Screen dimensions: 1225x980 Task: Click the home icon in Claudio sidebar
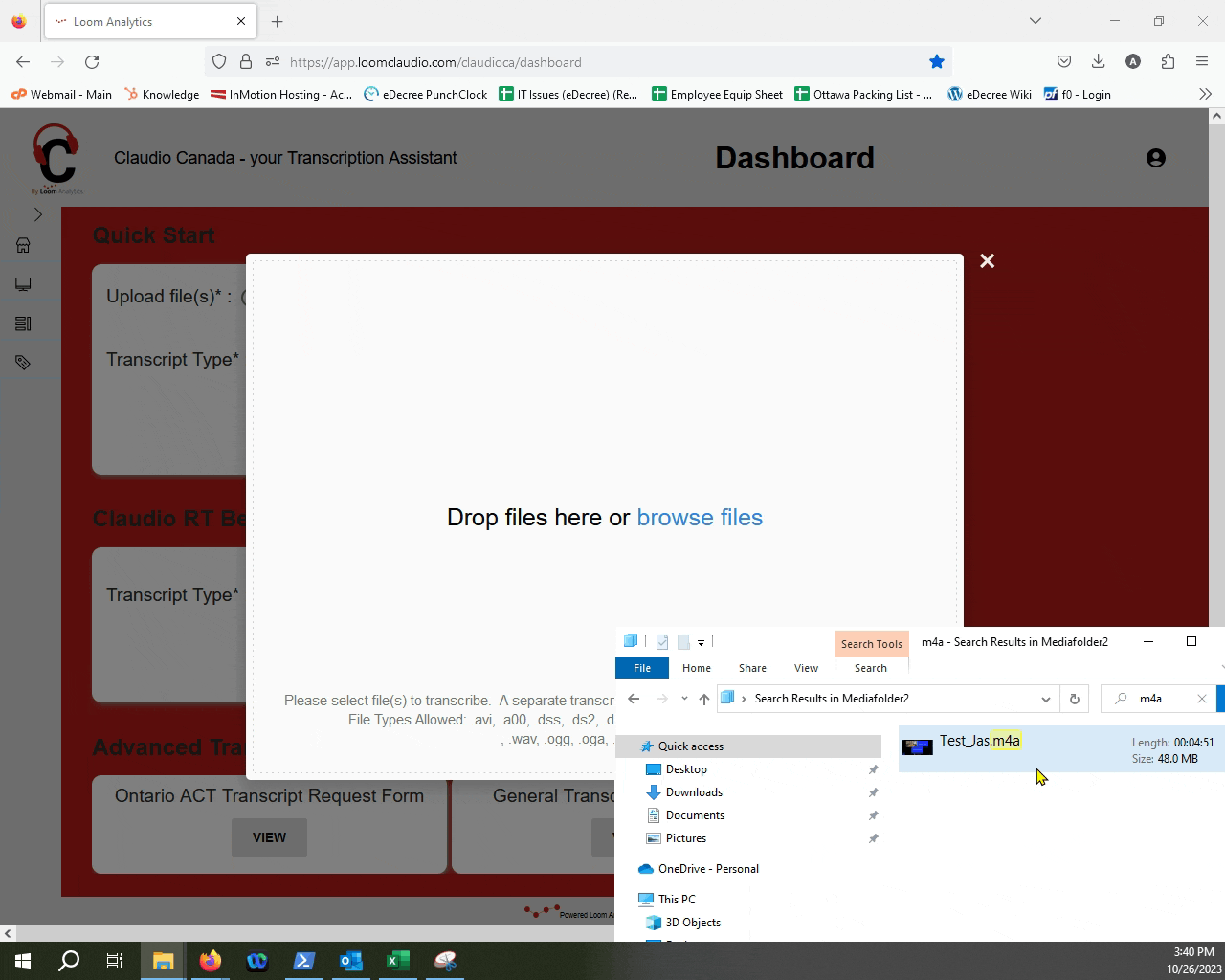tap(23, 245)
